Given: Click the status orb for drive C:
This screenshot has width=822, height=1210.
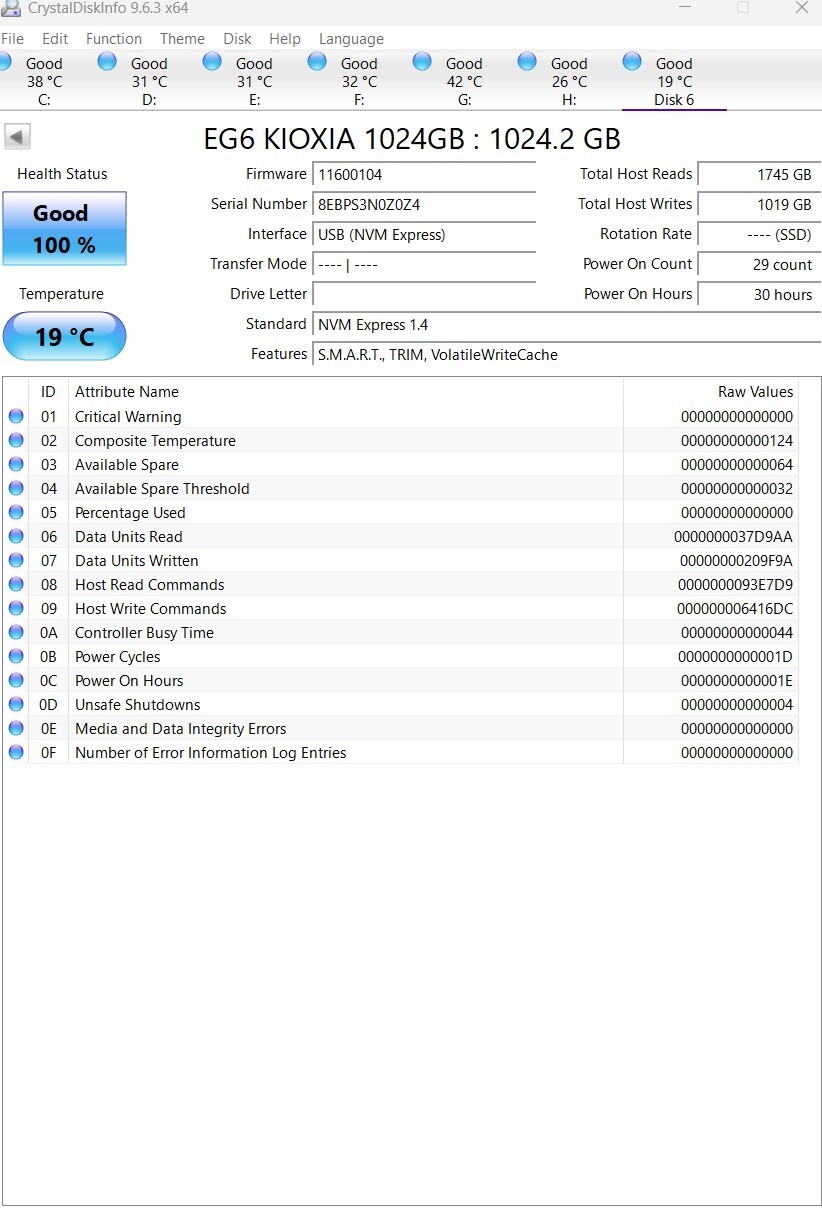Looking at the screenshot, I should [5, 62].
